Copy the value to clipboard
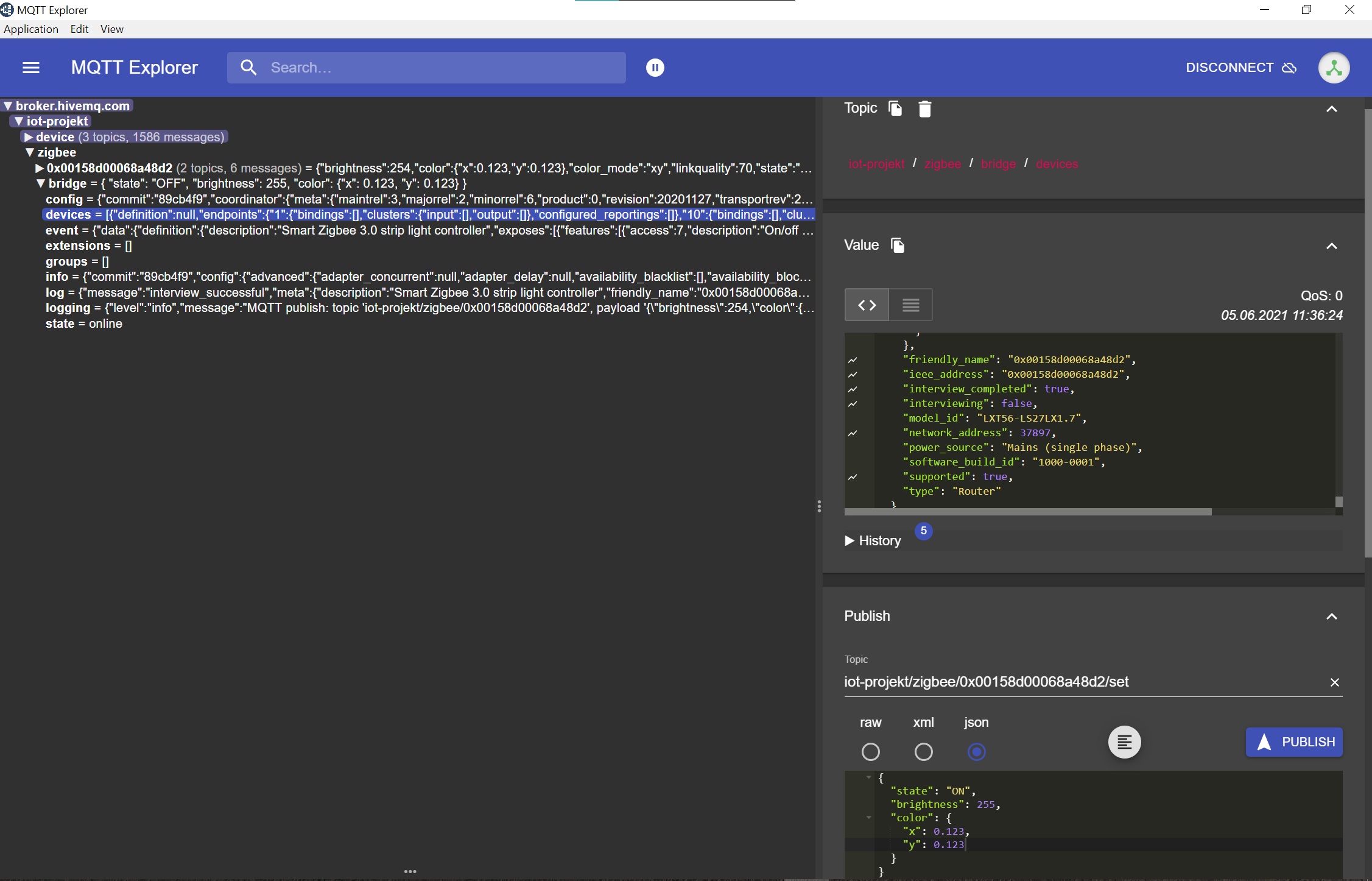The width and height of the screenshot is (1372, 881). click(x=898, y=246)
